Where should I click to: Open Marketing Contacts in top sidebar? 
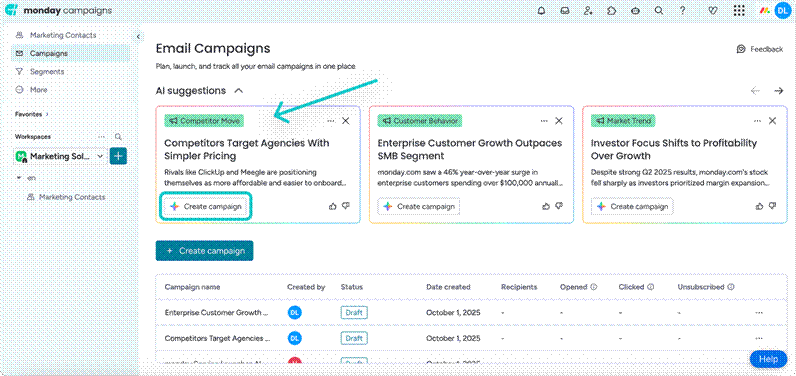62,35
